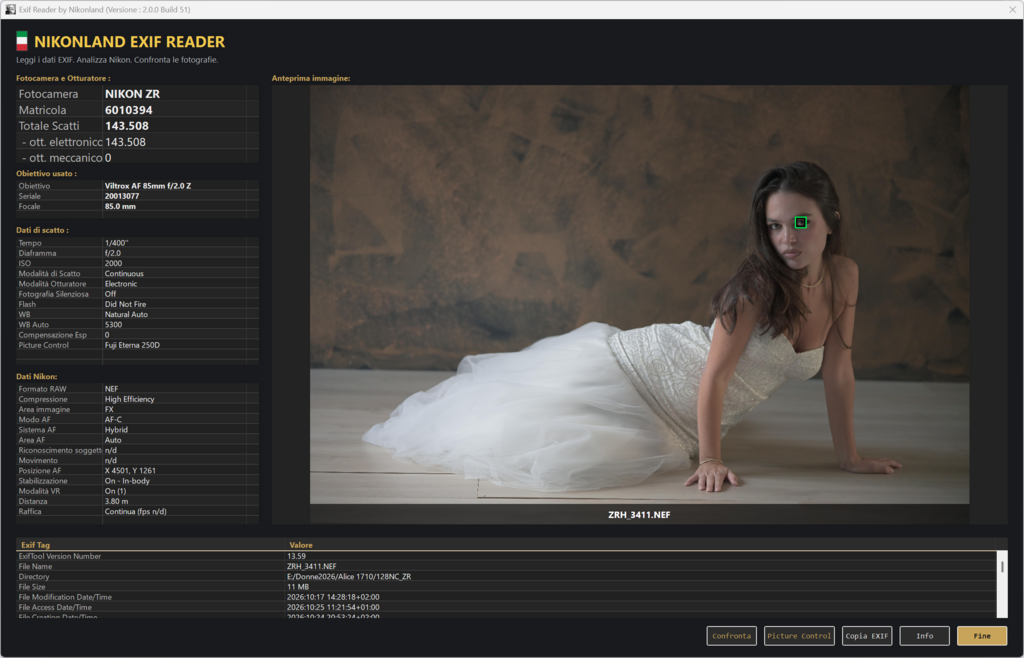Click the Valore column header
The height and width of the screenshot is (658, 1024).
coord(301,545)
